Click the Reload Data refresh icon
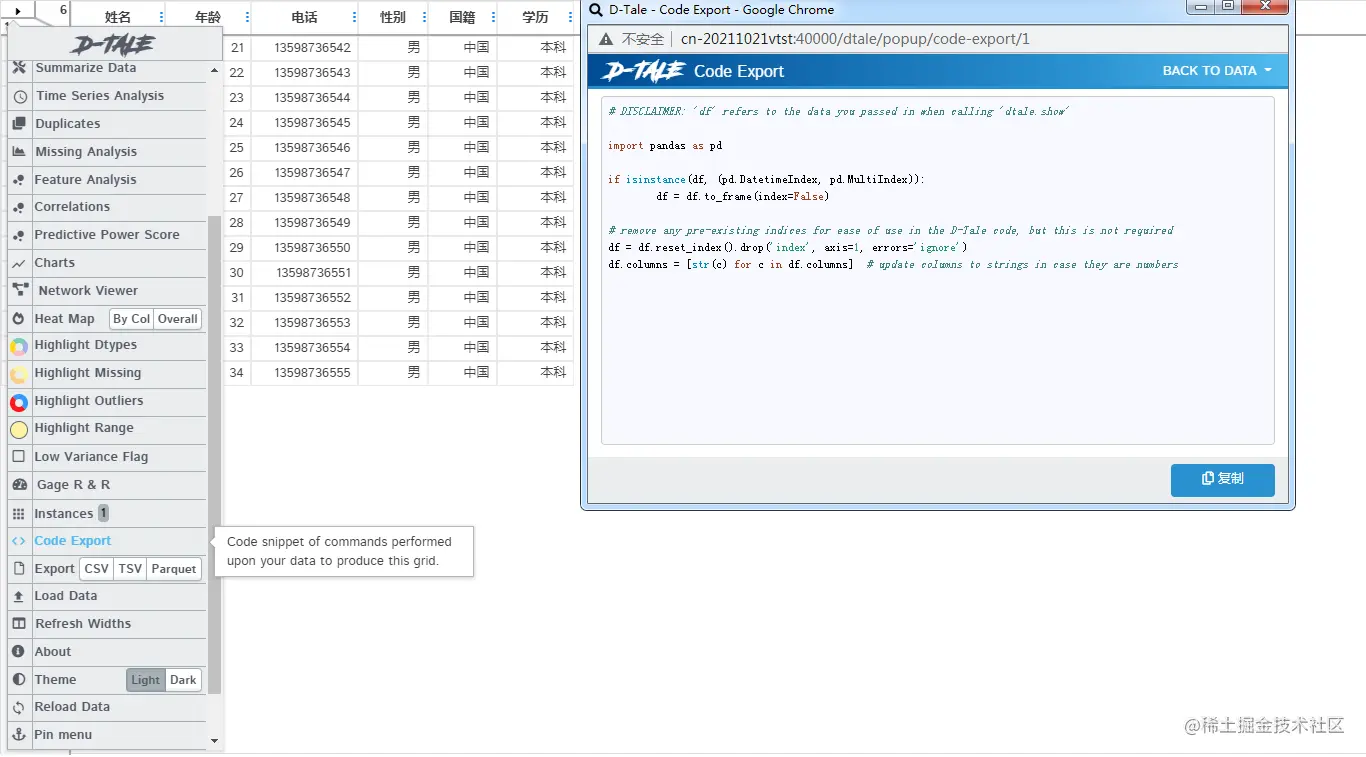Viewport: 1366px width, 757px height. [18, 707]
